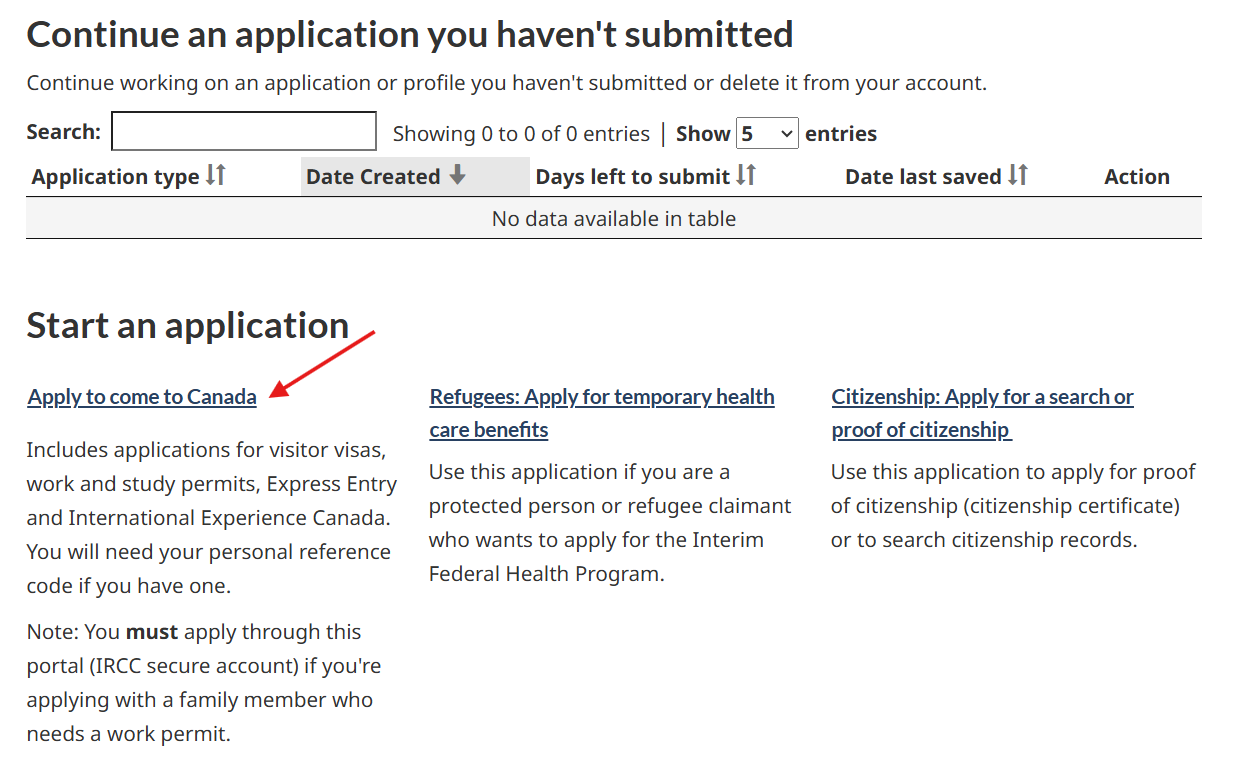
Task: Click the Application type column header text
Action: pyautogui.click(x=115, y=177)
